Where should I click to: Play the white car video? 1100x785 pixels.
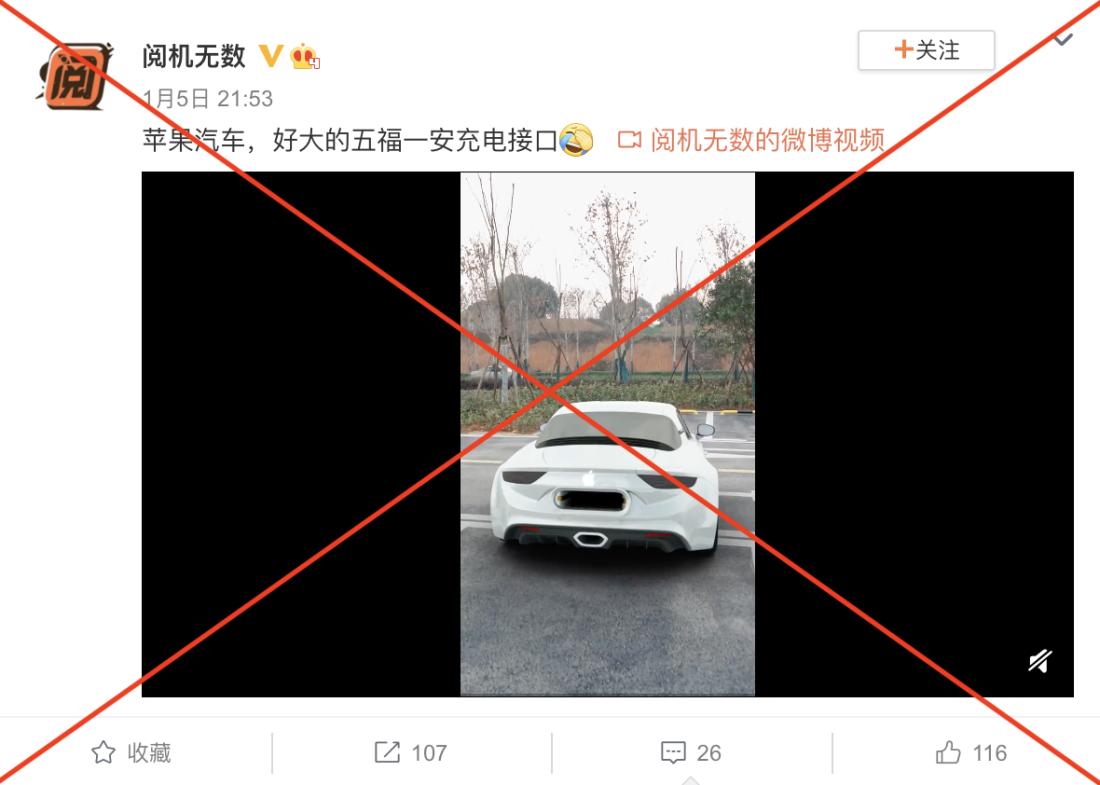point(608,434)
